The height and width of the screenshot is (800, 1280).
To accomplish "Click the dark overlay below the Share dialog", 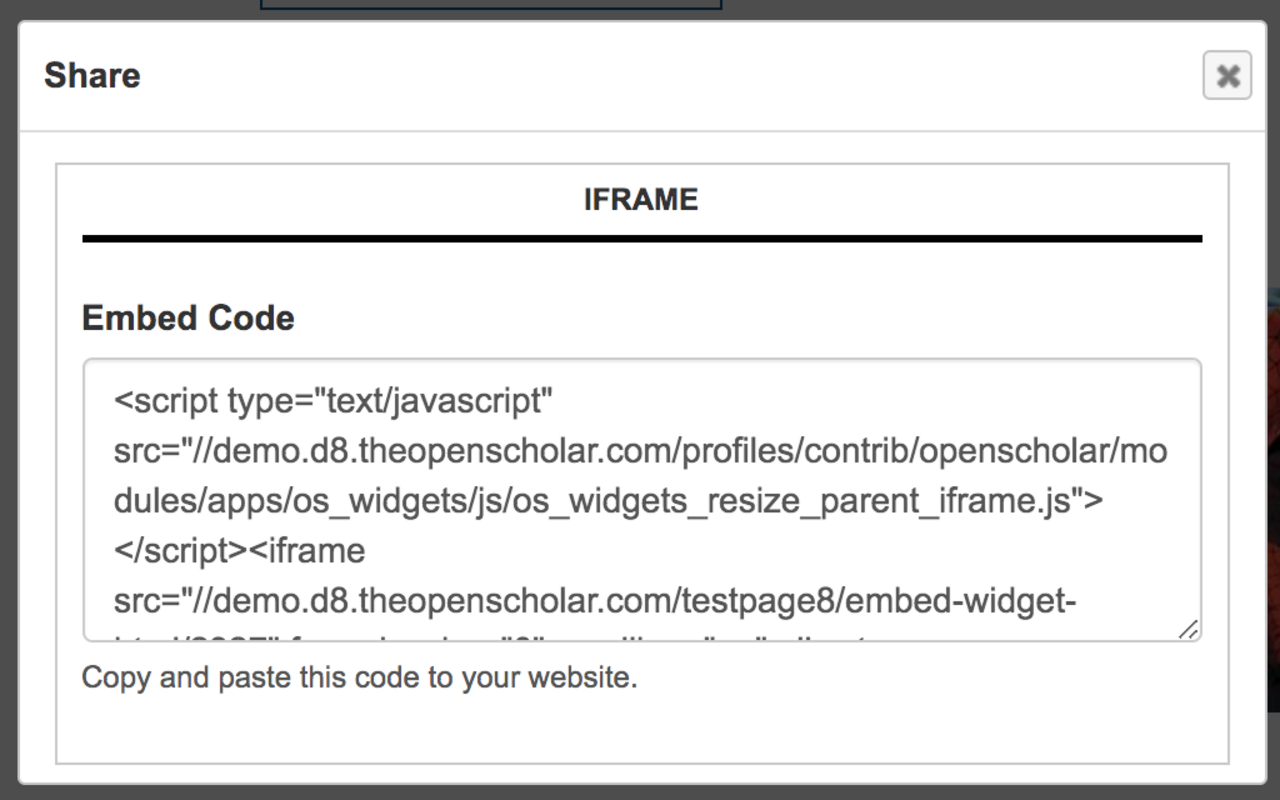I will [640, 793].
